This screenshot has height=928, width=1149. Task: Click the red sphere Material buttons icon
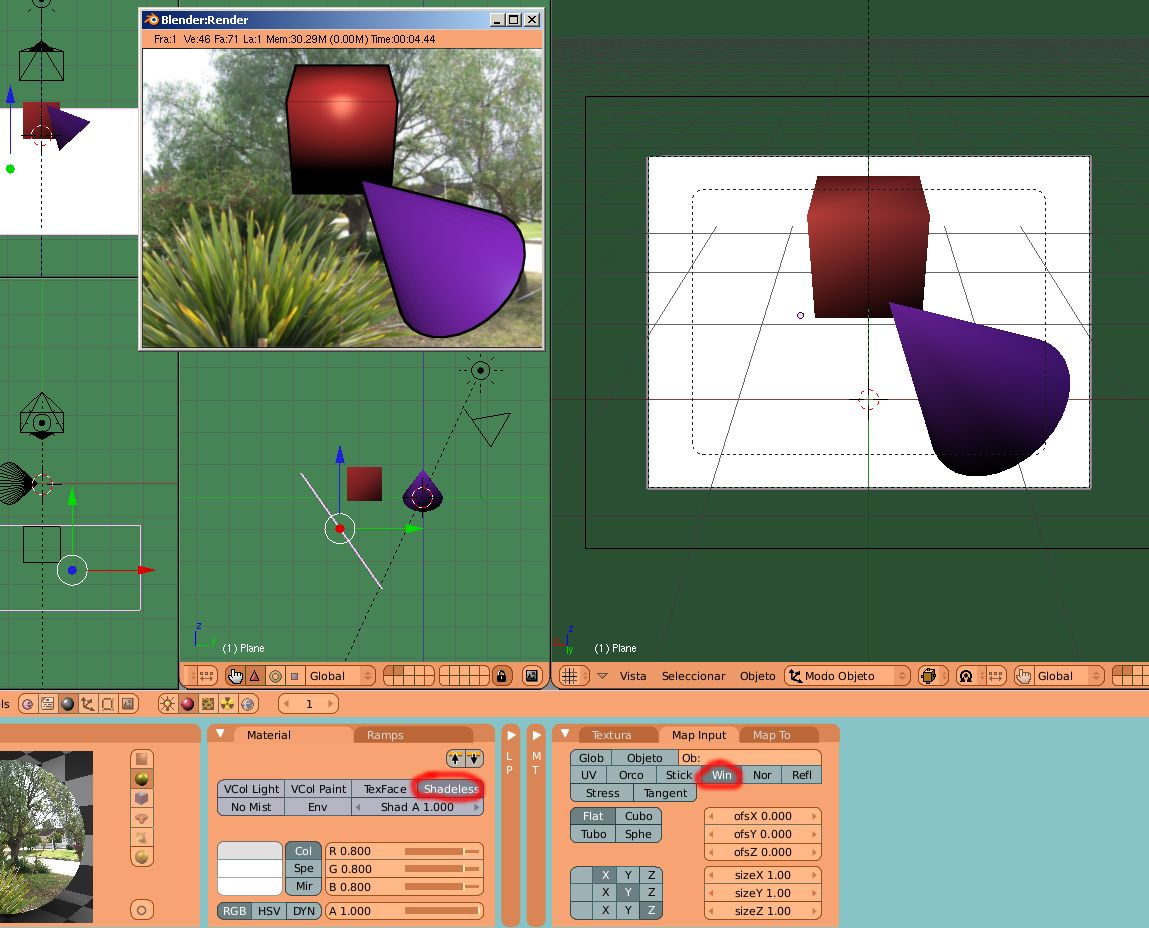click(187, 704)
